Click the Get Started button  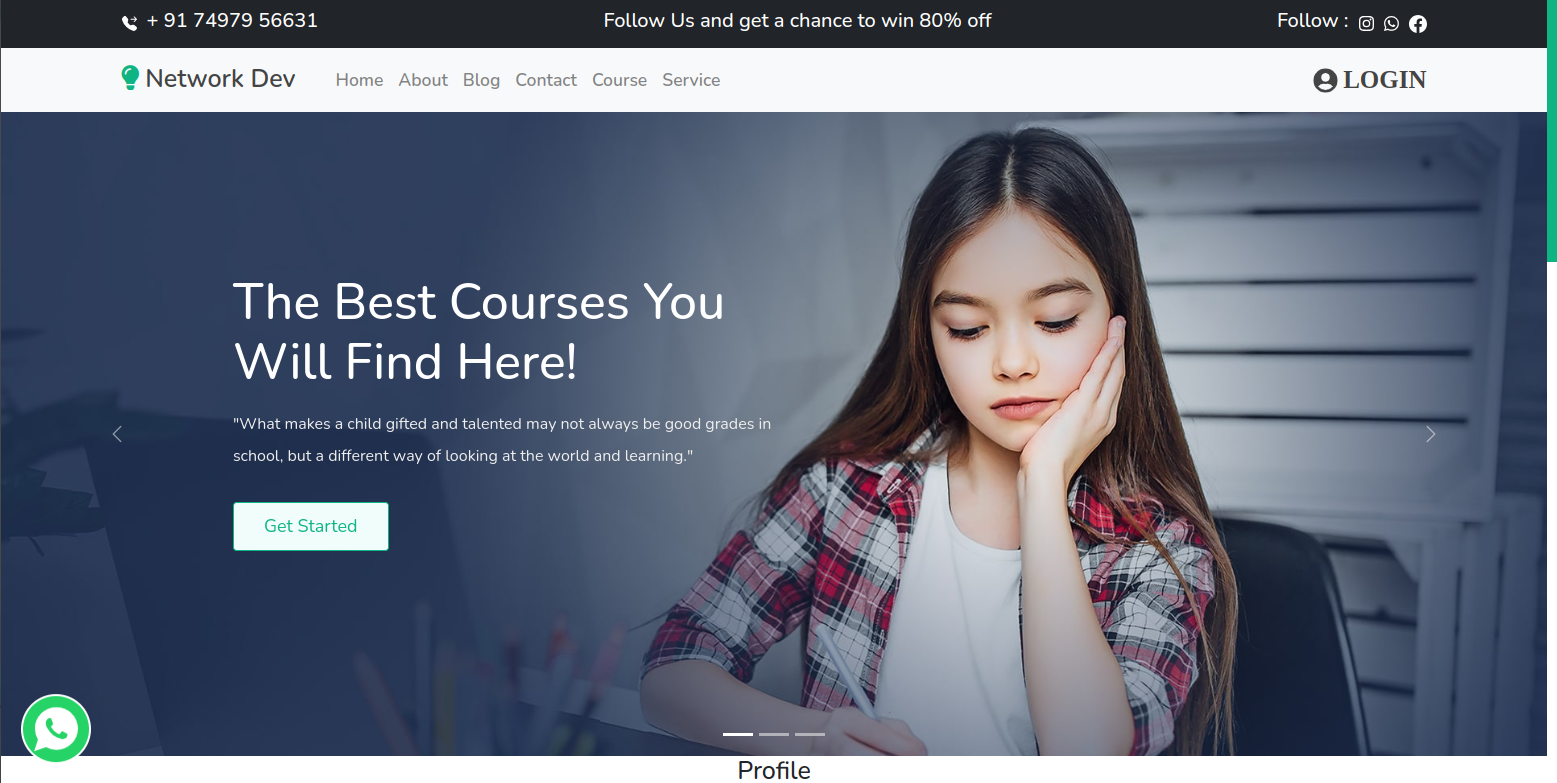tap(311, 526)
